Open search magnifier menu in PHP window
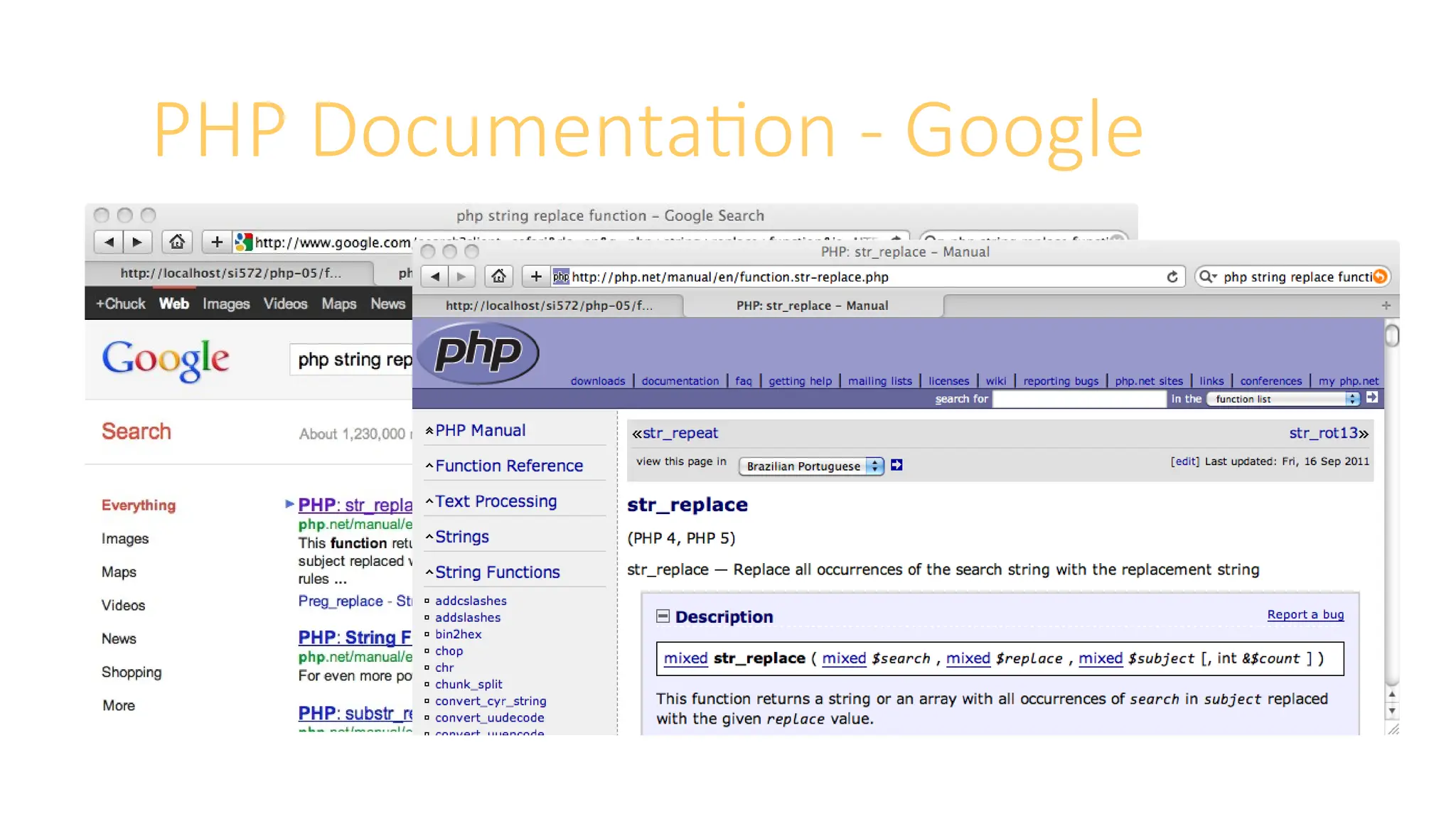 (1208, 277)
